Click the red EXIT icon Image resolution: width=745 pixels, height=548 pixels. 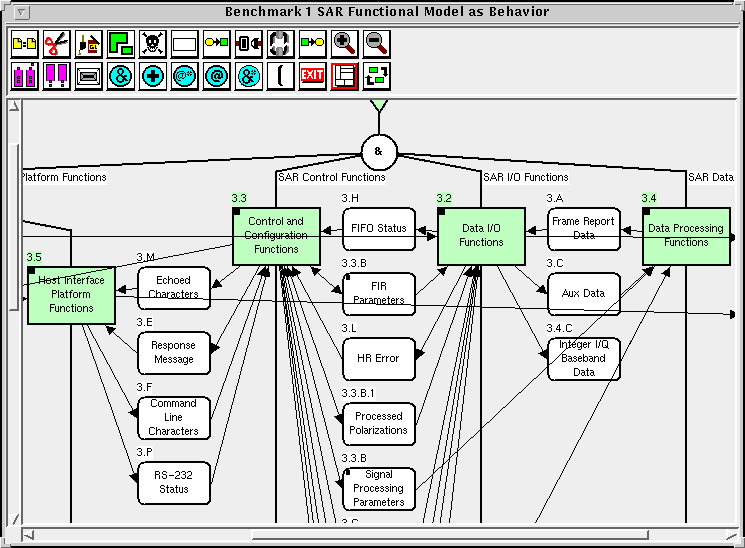coord(313,76)
